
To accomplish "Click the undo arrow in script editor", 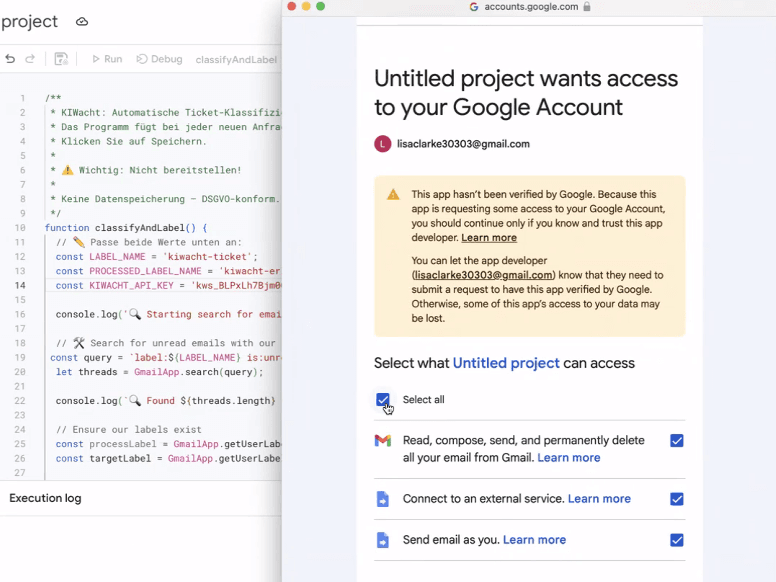I will point(10,59).
